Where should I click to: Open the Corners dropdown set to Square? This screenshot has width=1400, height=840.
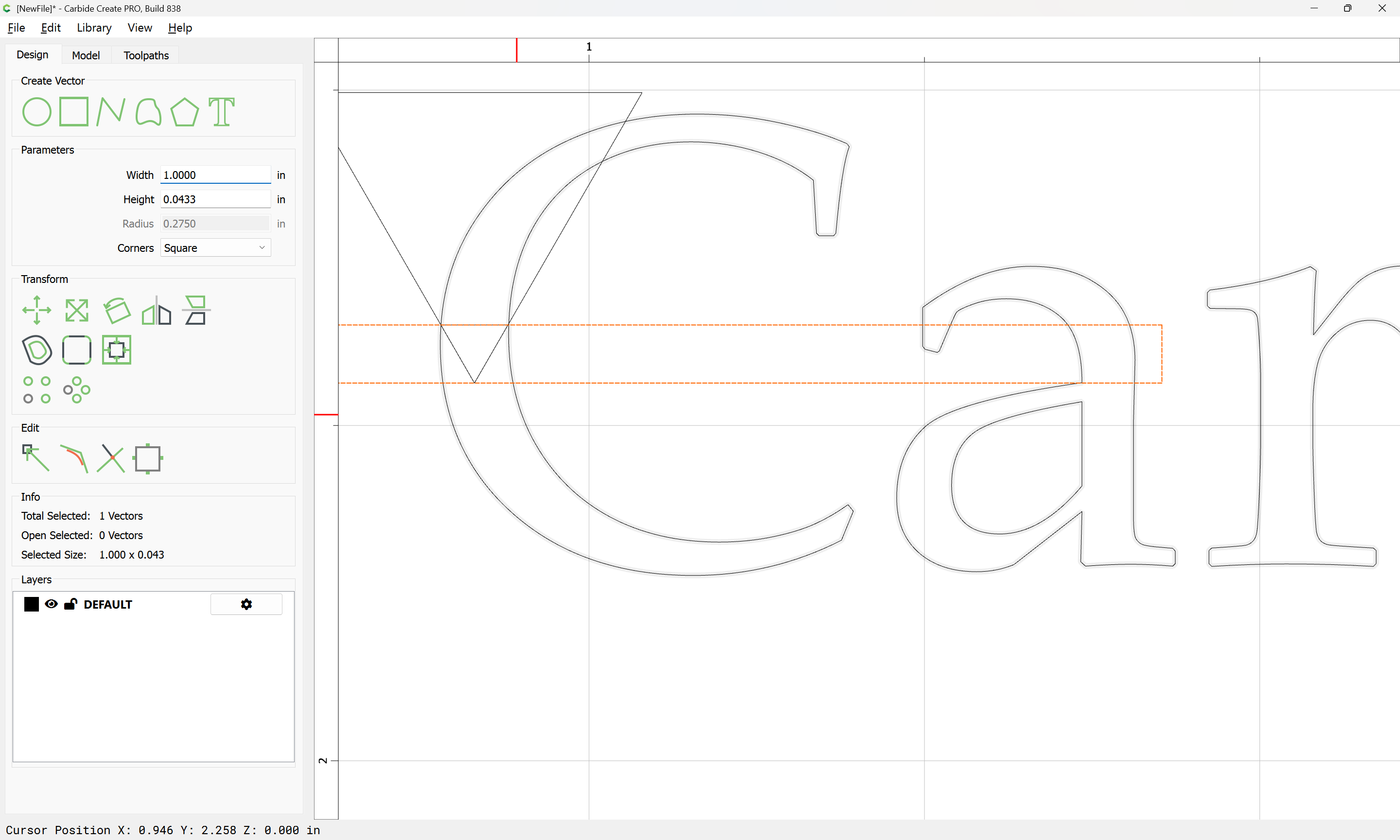coord(215,248)
